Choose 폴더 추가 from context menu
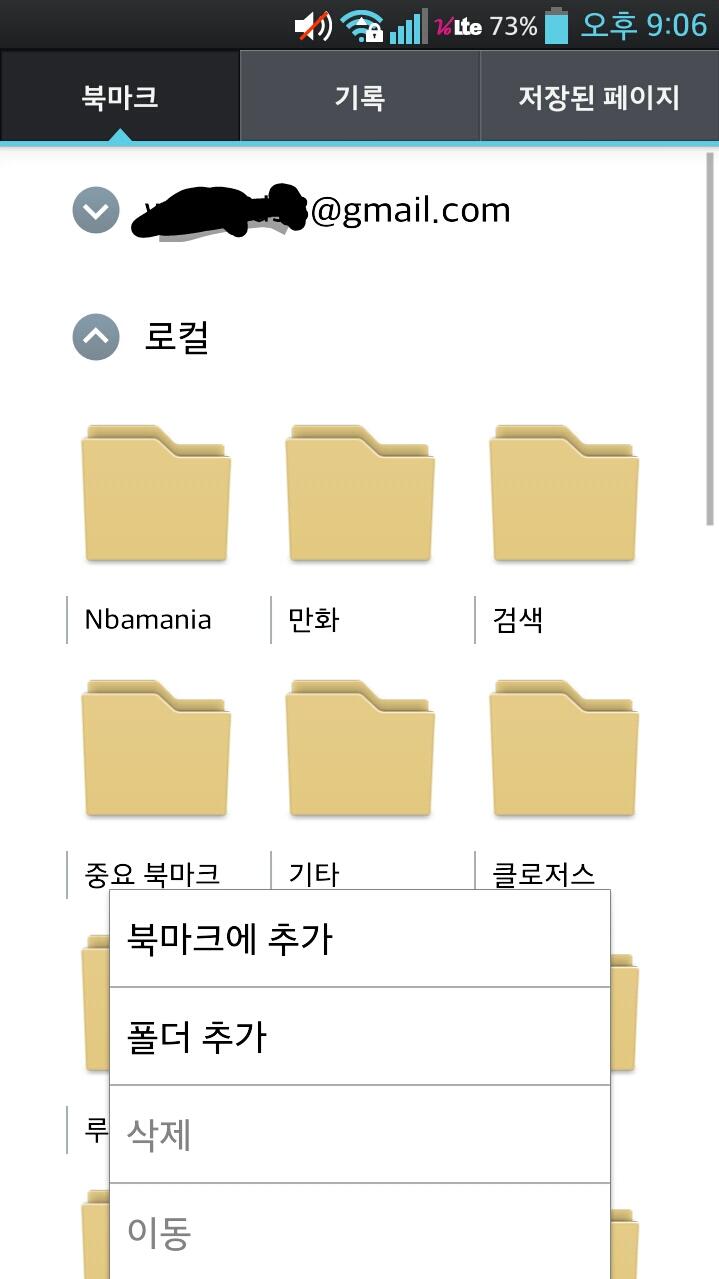 tap(359, 1036)
